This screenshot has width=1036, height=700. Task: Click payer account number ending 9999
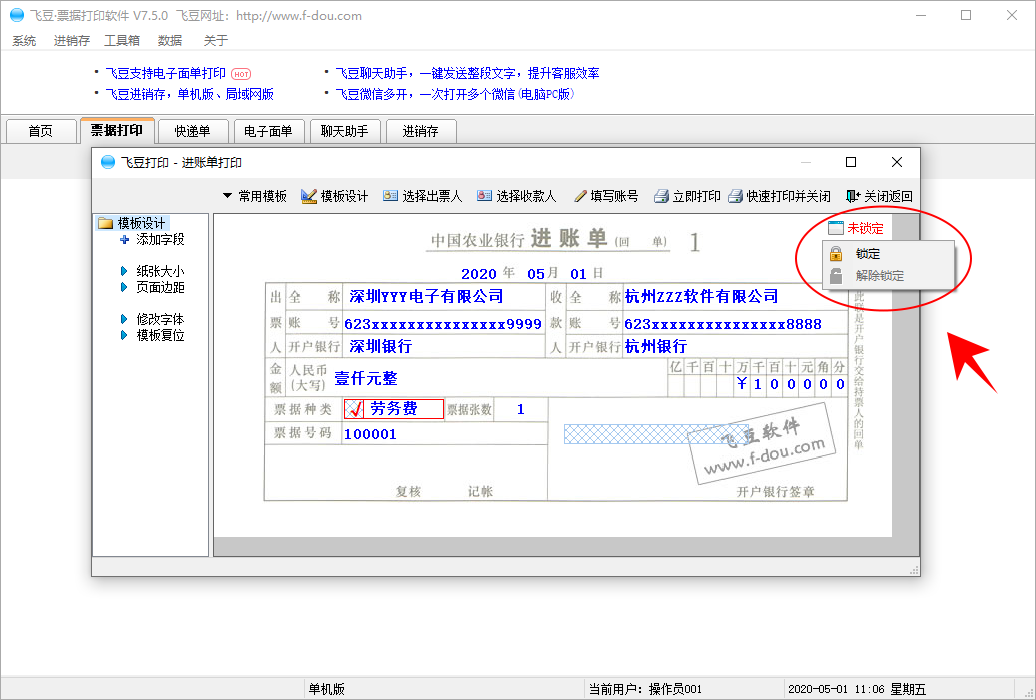point(443,324)
